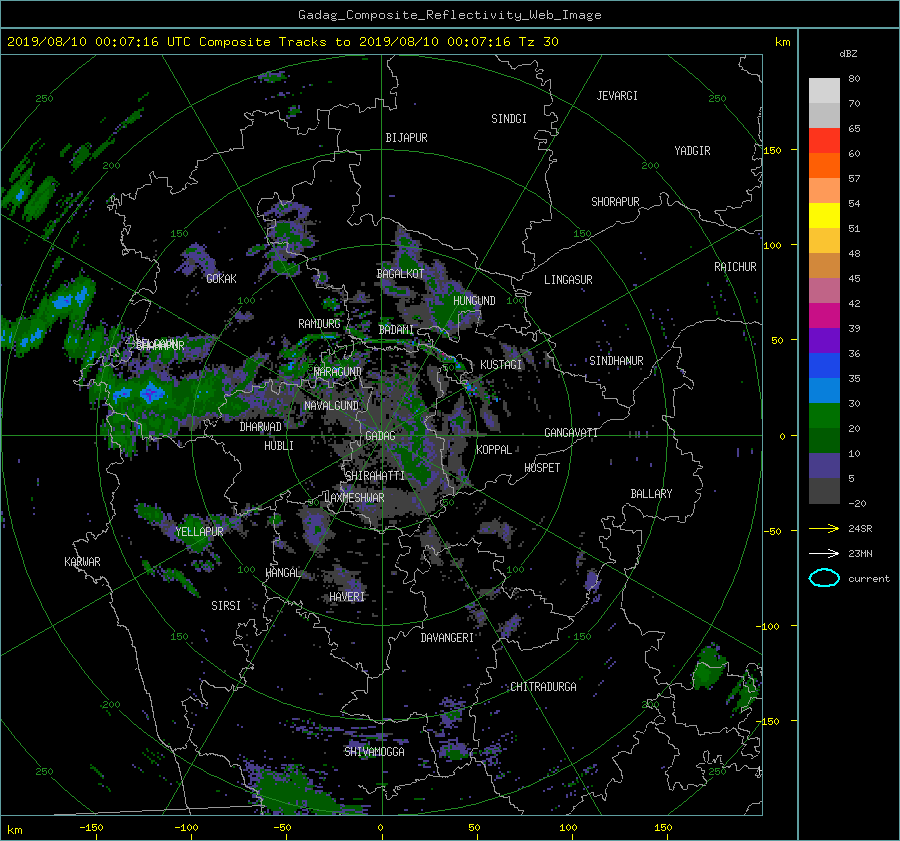900x841 pixels.
Task: Click the SINDHANUR city label
Action: pos(616,361)
